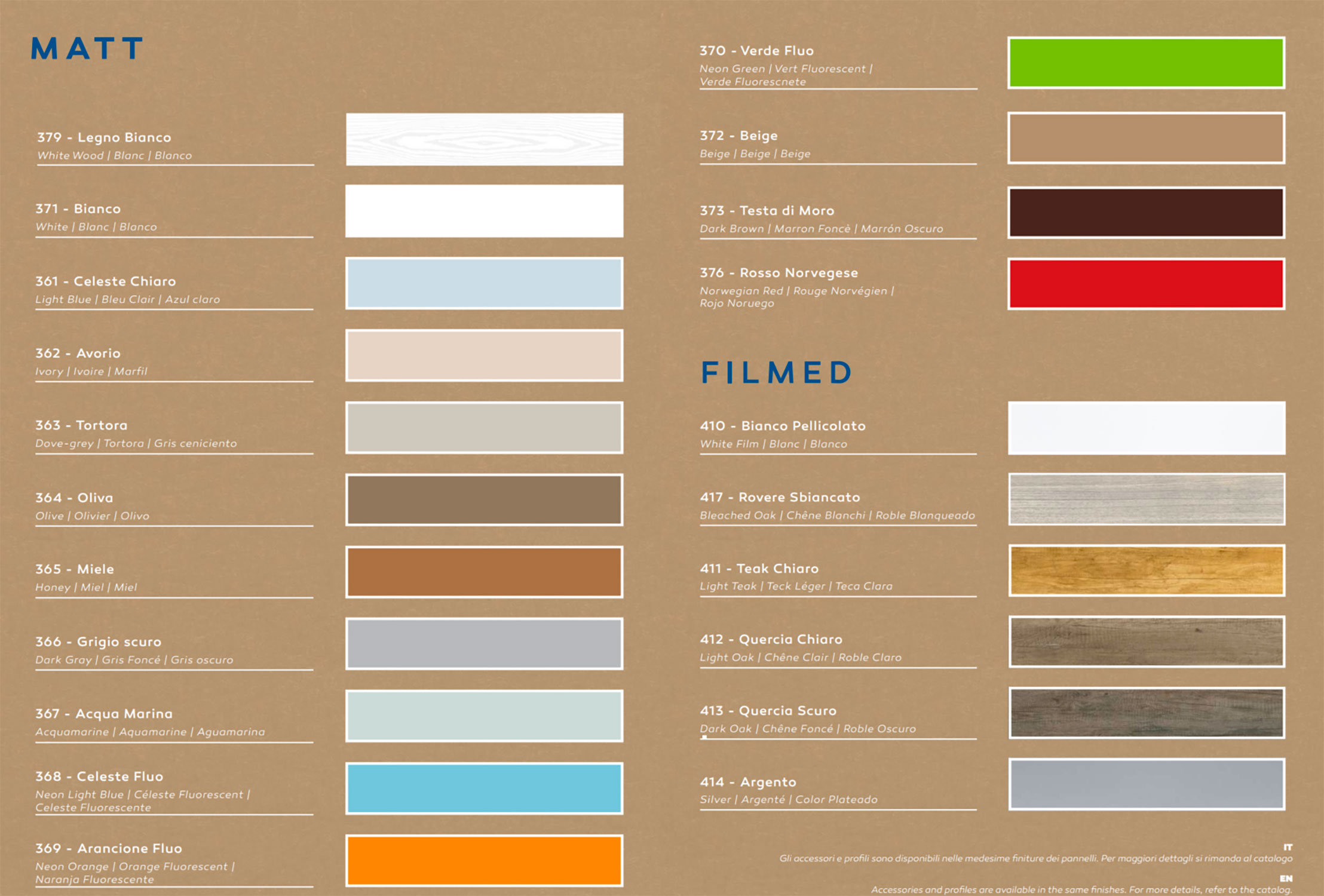
Task: Click the '366 - Grigio scuro' label
Action: point(99,642)
